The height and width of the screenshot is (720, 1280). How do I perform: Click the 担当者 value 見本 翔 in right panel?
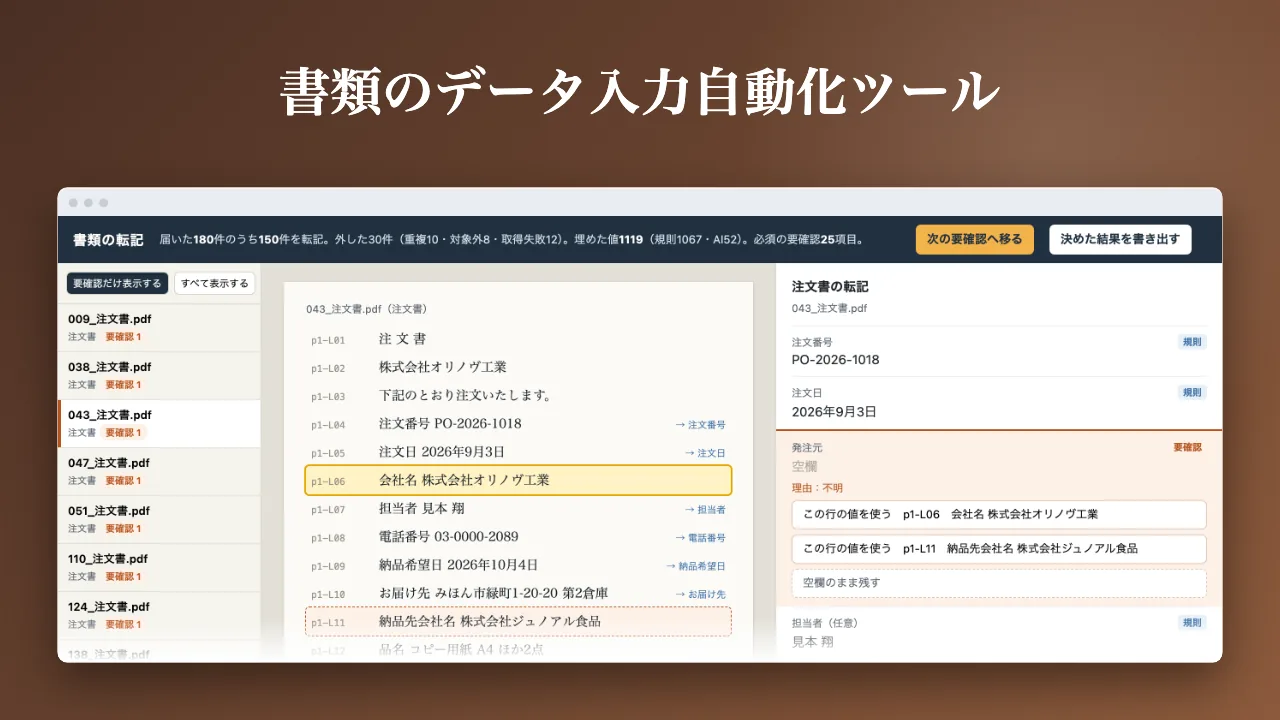click(x=813, y=642)
